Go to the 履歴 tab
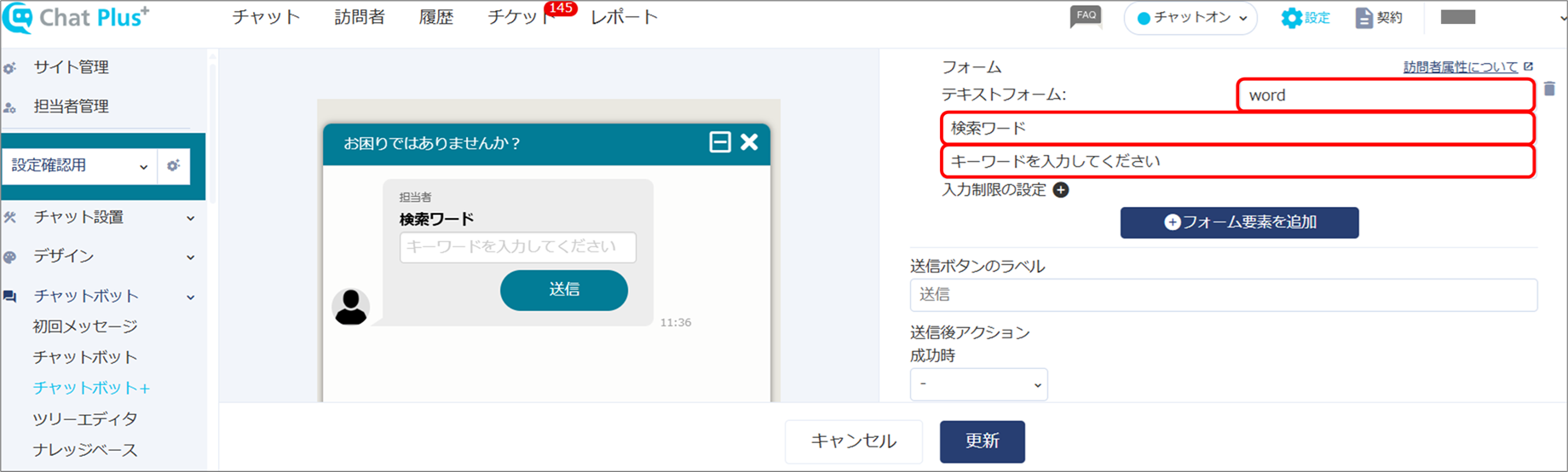 pos(436,17)
